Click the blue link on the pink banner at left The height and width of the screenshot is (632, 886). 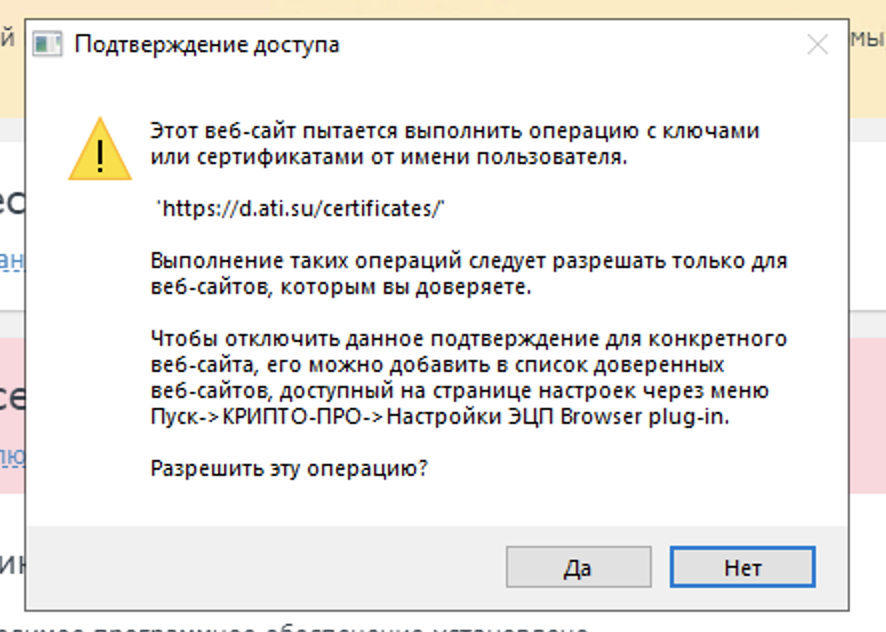pyautogui.click(x=12, y=455)
